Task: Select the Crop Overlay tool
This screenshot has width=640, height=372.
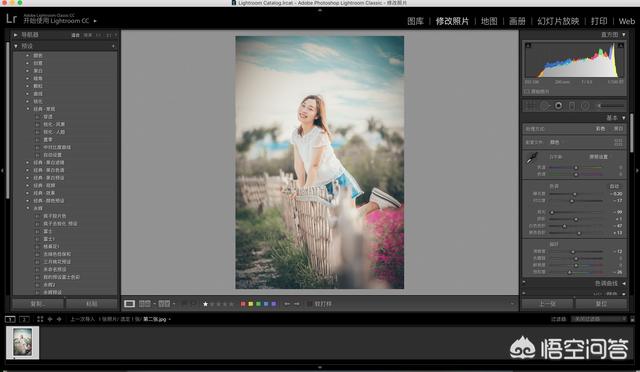Action: tap(530, 106)
